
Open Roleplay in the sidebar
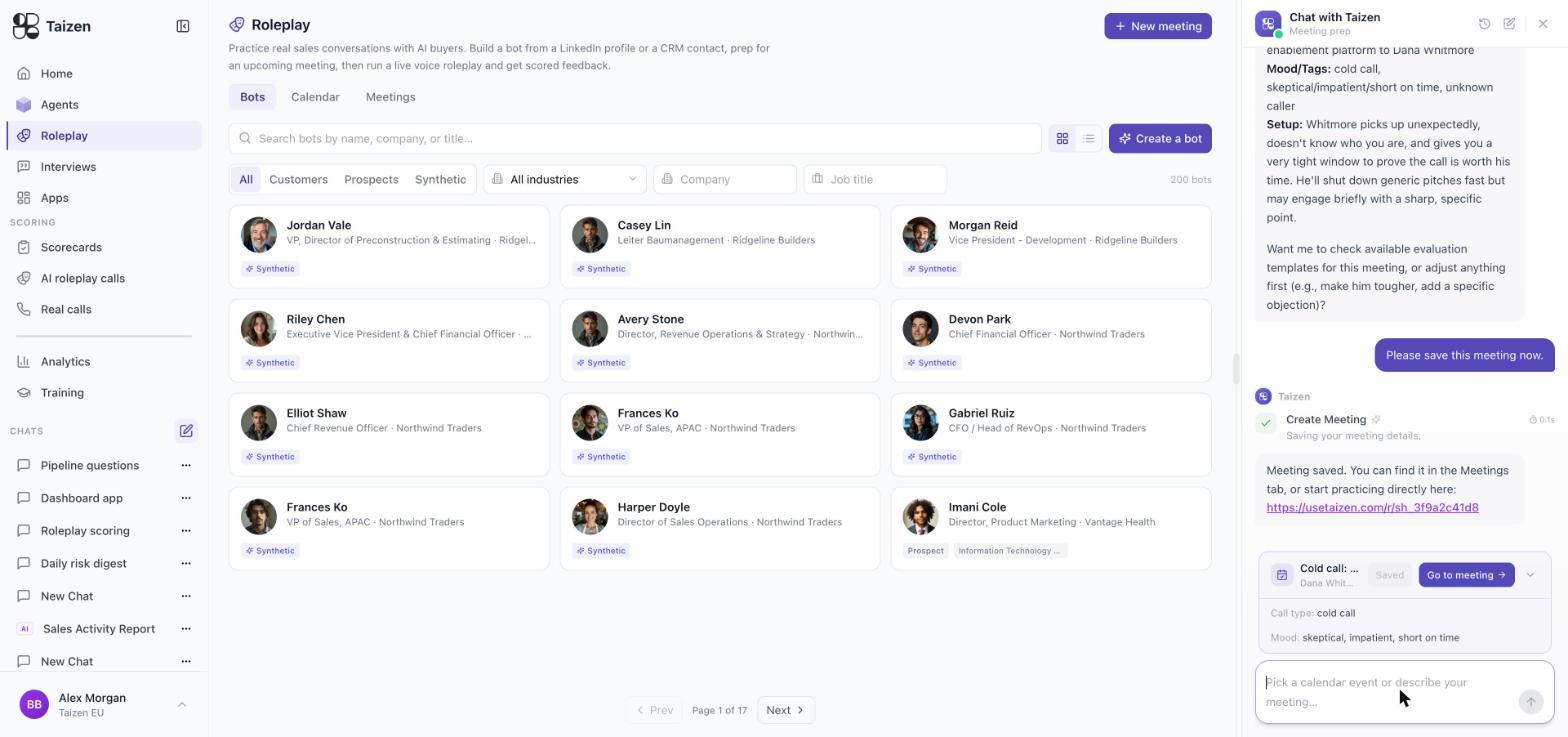pyautogui.click(x=104, y=136)
